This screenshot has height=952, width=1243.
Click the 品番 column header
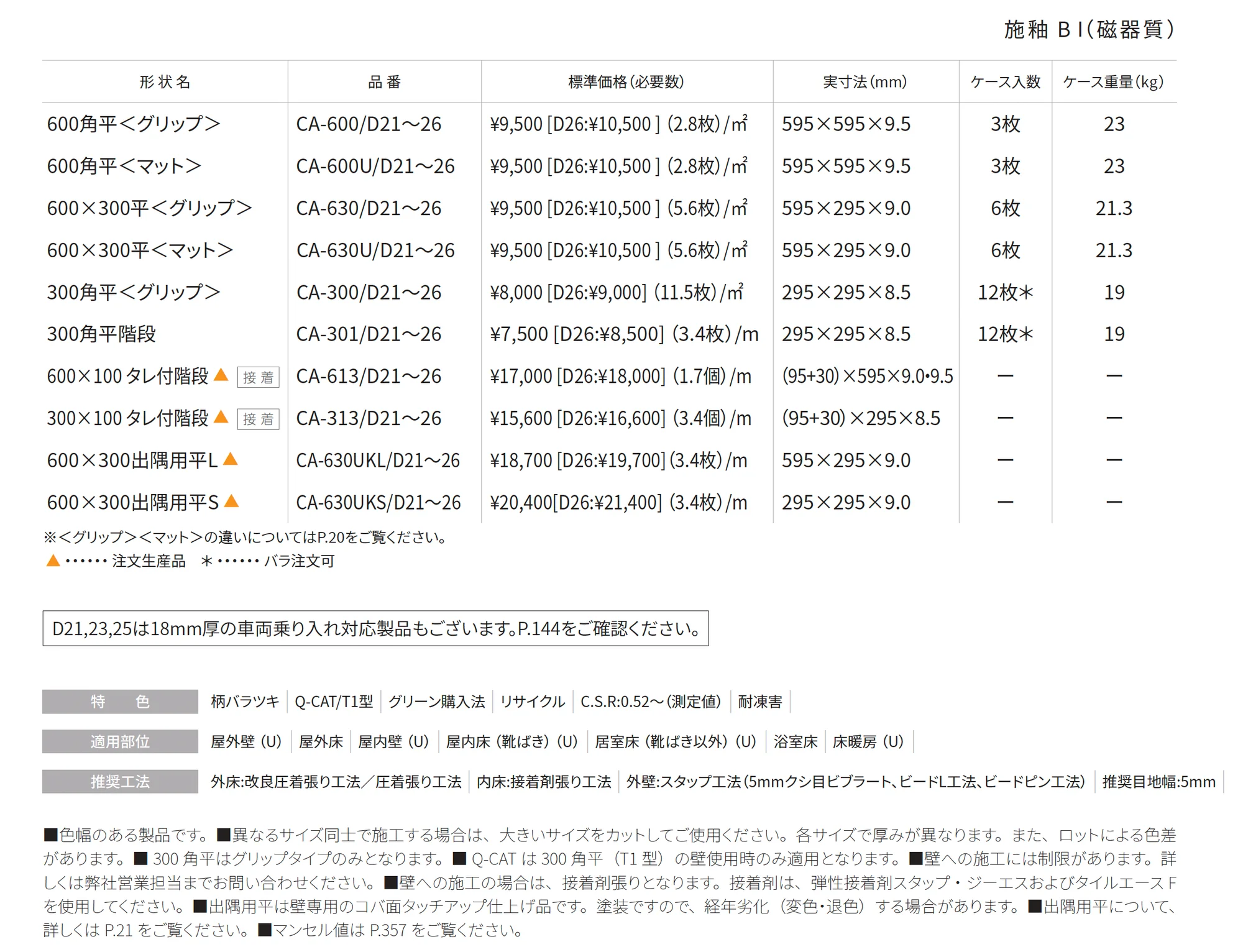pos(385,82)
